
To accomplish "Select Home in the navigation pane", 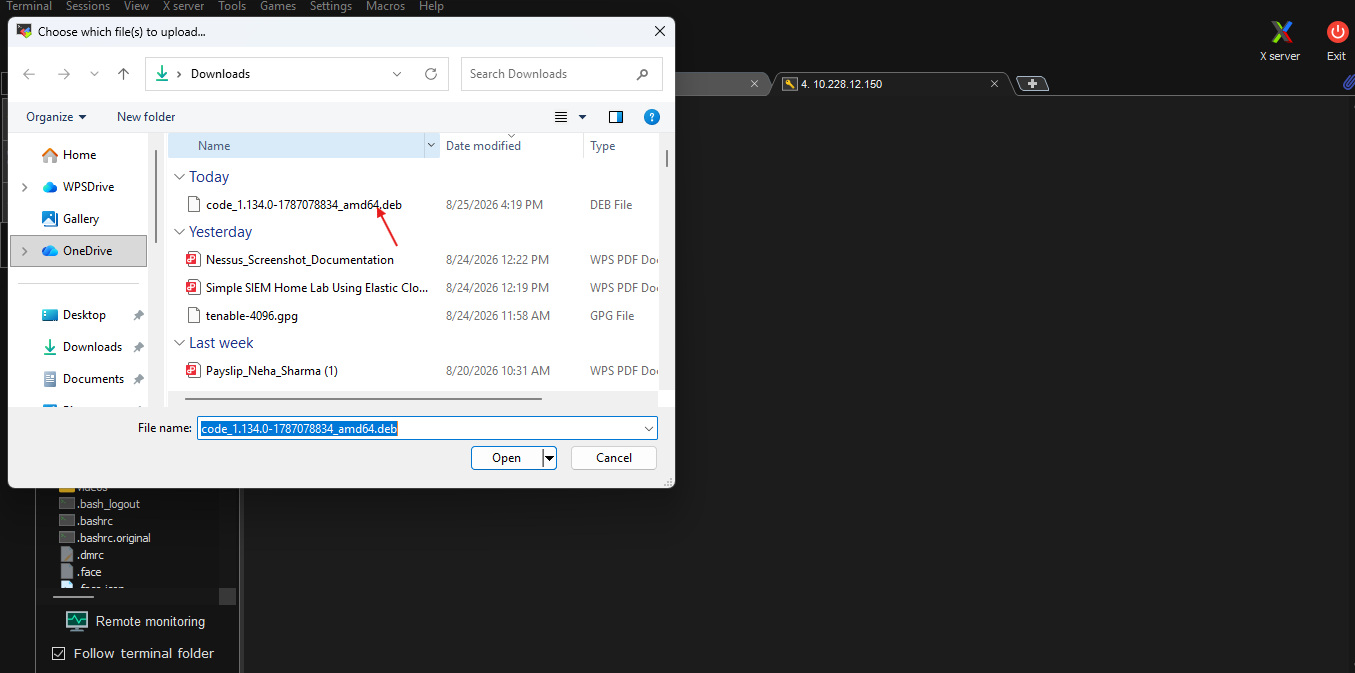I will tap(79, 155).
